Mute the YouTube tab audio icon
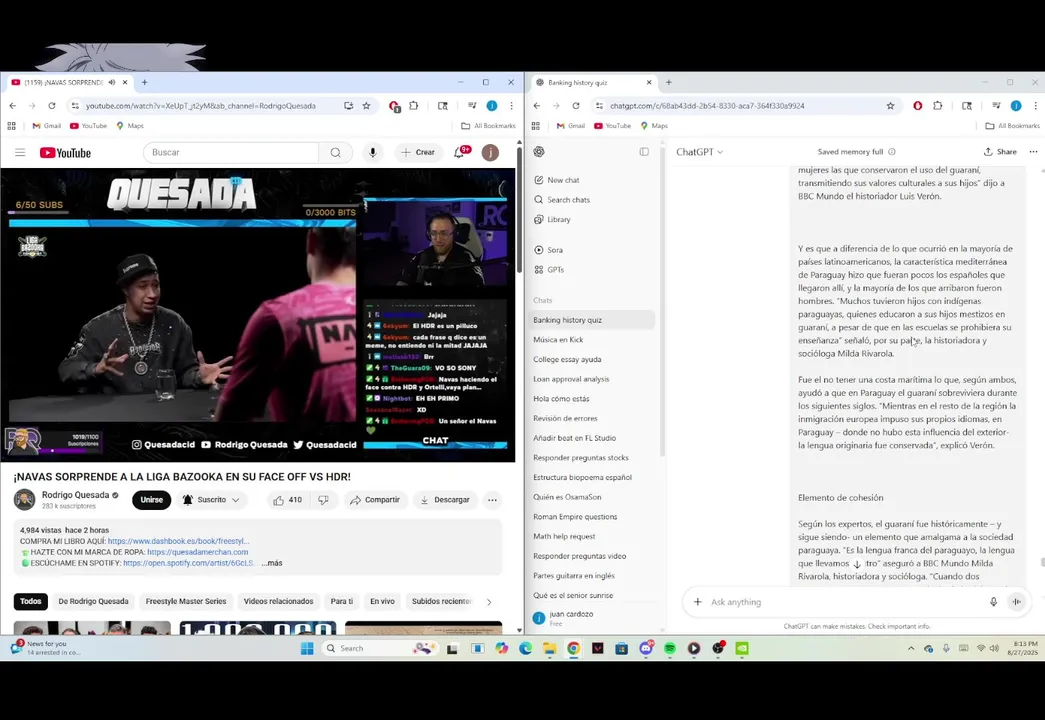 click(x=111, y=82)
